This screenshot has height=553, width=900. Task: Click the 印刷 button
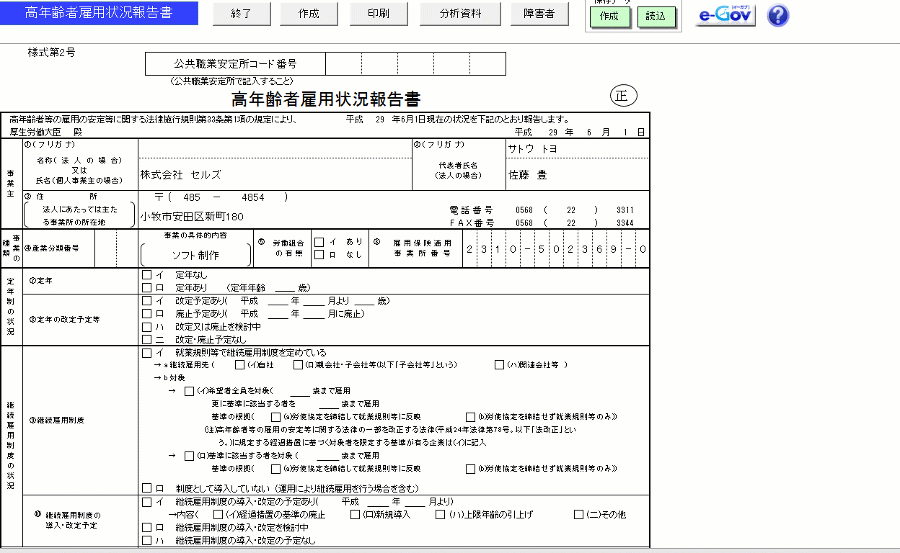(378, 14)
